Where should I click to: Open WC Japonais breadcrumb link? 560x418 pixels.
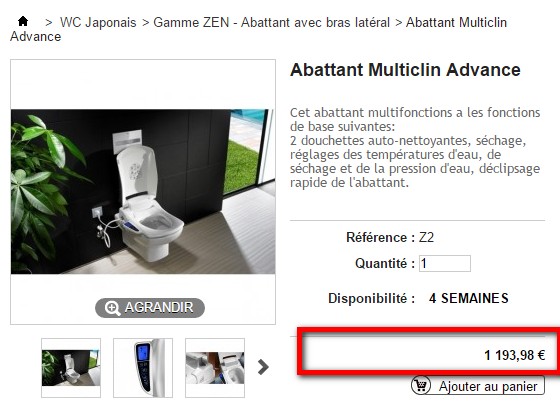[x=98, y=23]
